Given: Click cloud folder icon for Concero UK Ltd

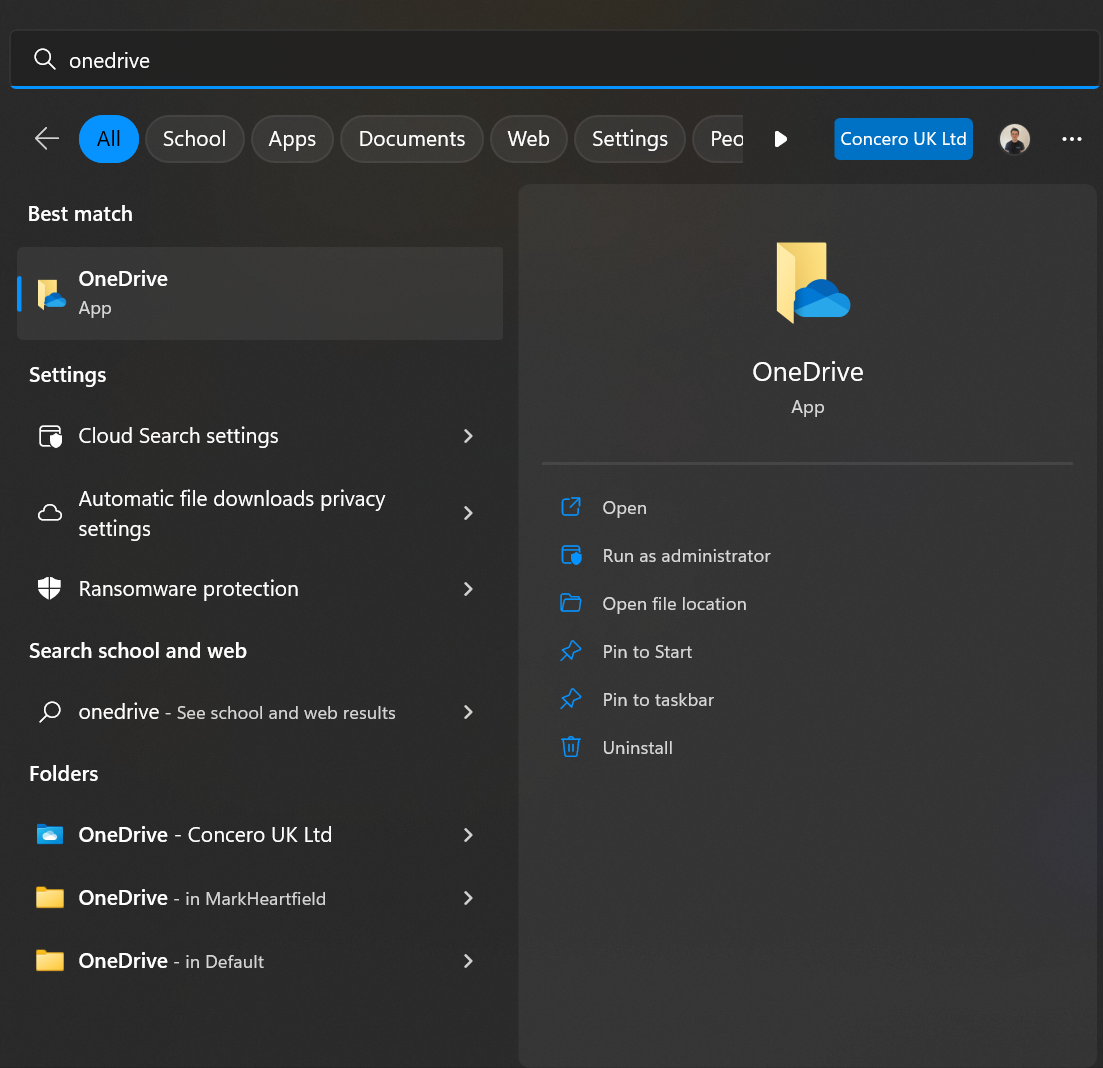Looking at the screenshot, I should point(50,834).
